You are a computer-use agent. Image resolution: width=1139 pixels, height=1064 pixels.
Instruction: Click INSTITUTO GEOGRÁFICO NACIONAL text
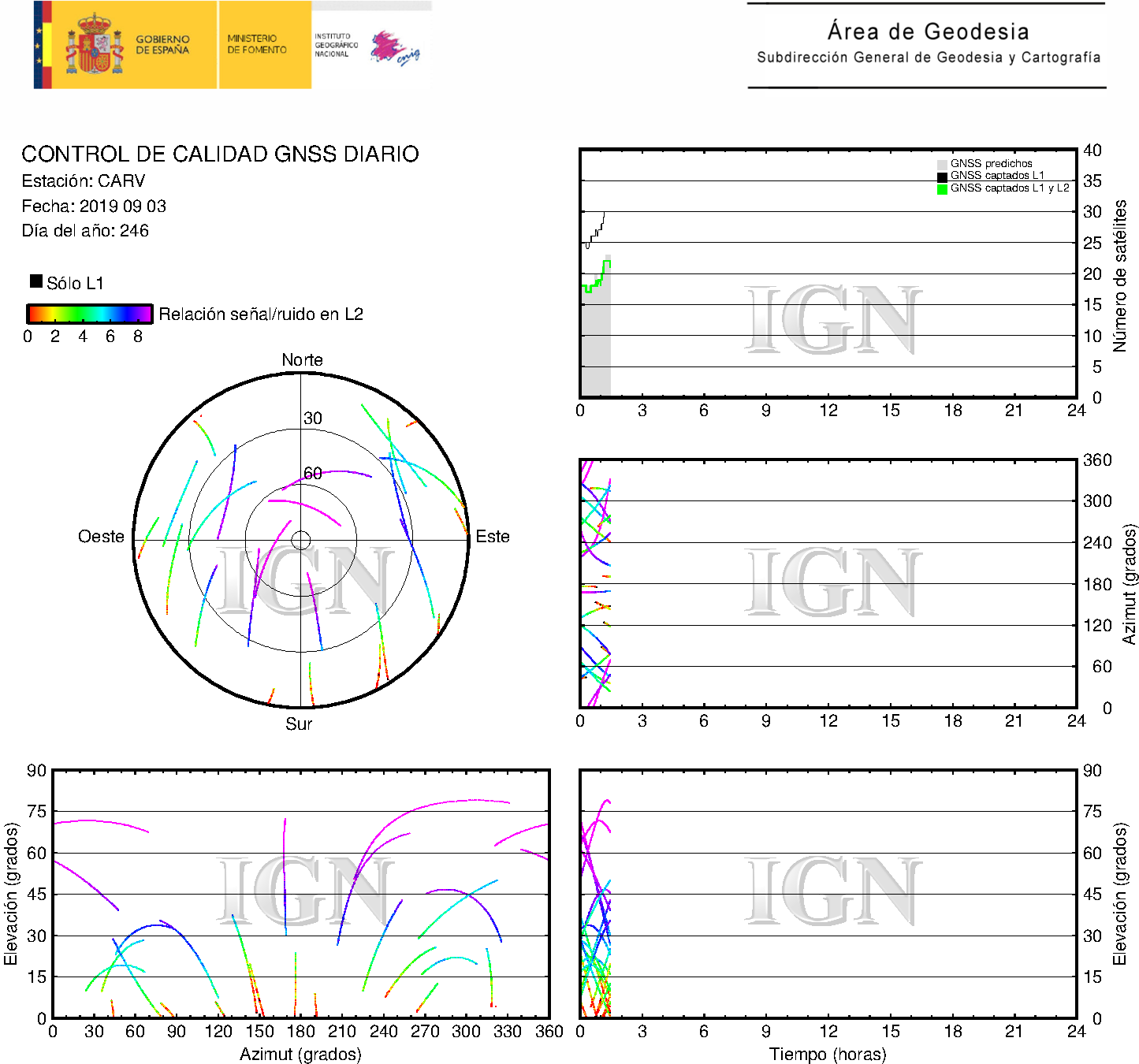336,45
